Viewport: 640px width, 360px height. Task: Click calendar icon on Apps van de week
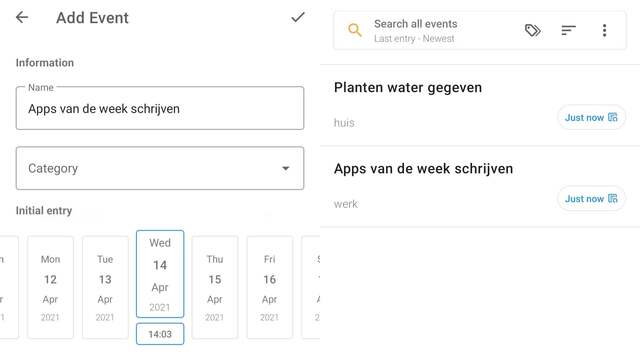613,198
